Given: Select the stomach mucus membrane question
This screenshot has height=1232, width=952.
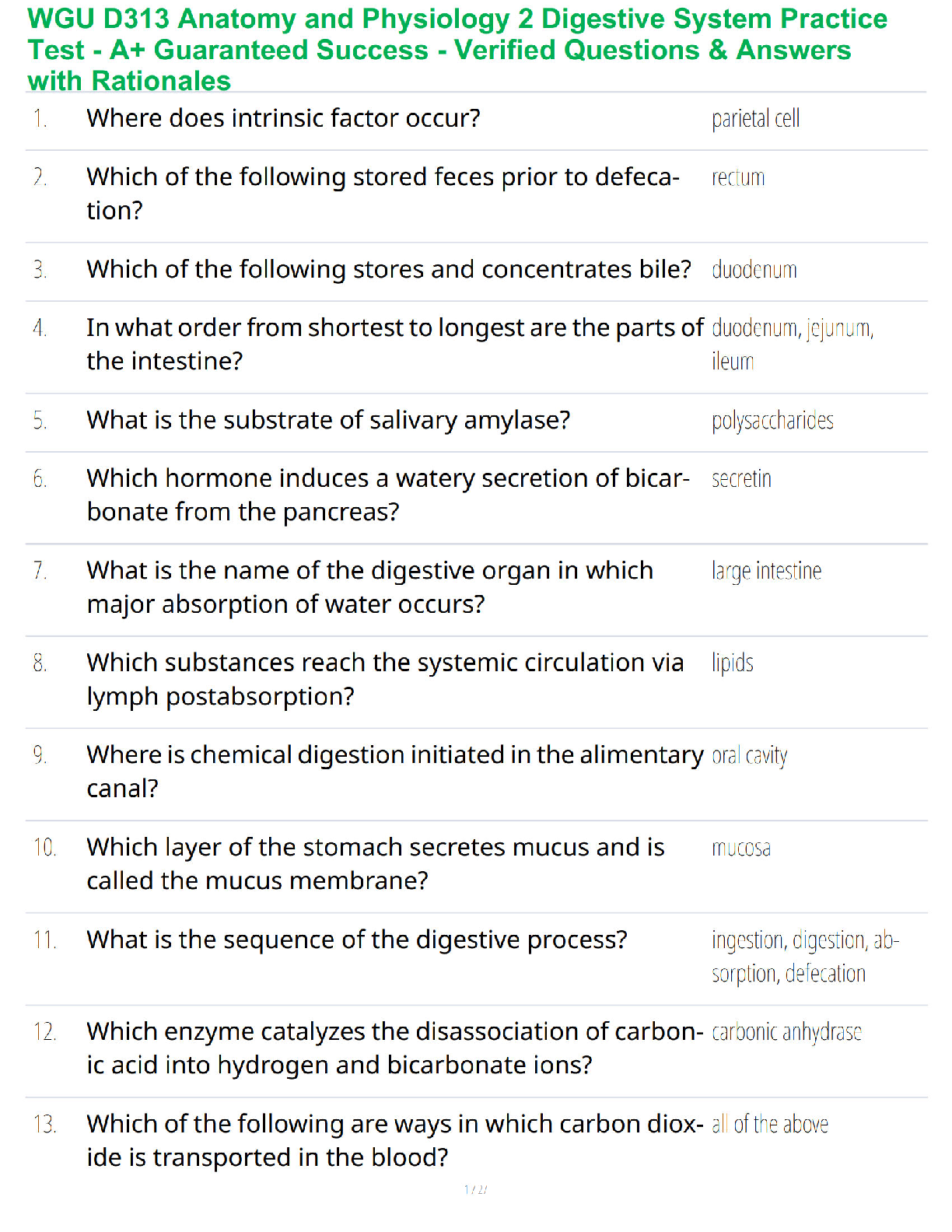Looking at the screenshot, I should coord(376,863).
